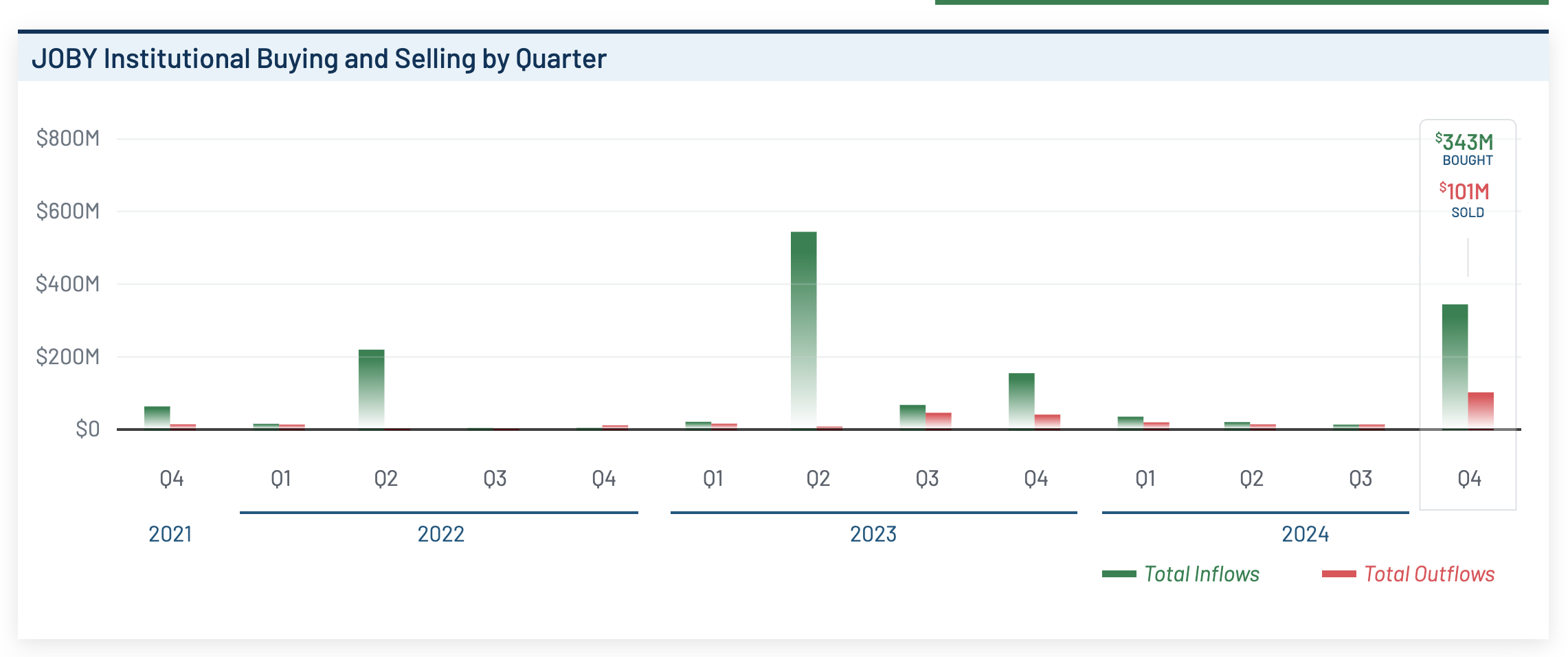Click the Q2 label above 2023

point(818,478)
